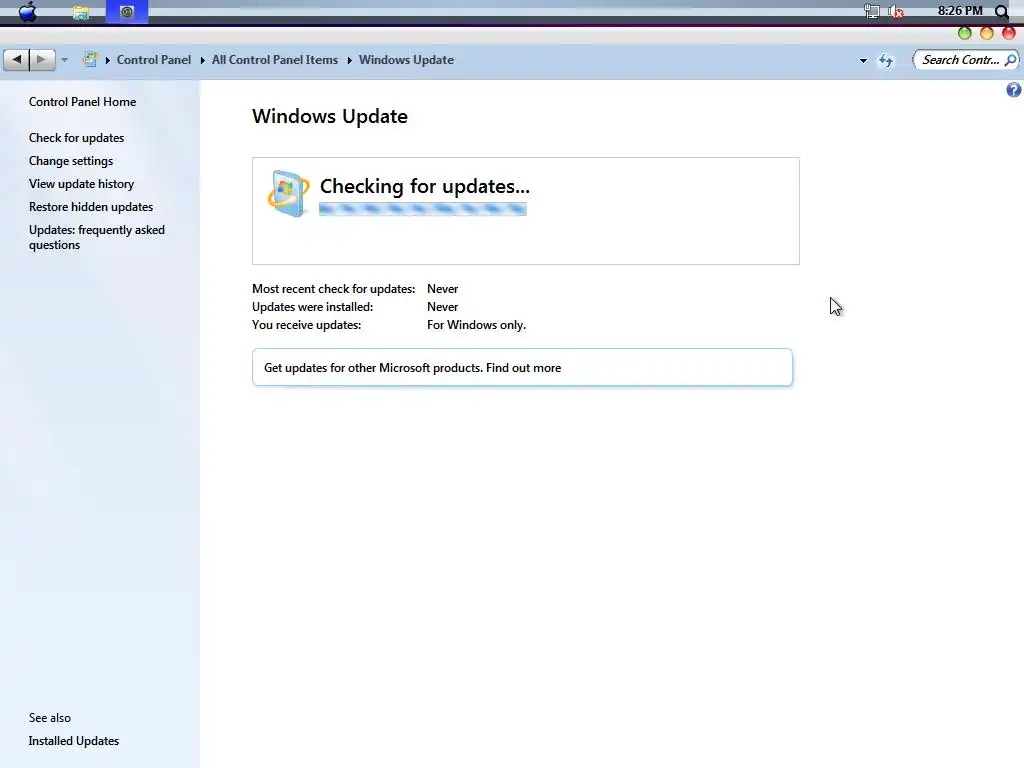Open Updates: frequently asked questions

click(x=97, y=237)
